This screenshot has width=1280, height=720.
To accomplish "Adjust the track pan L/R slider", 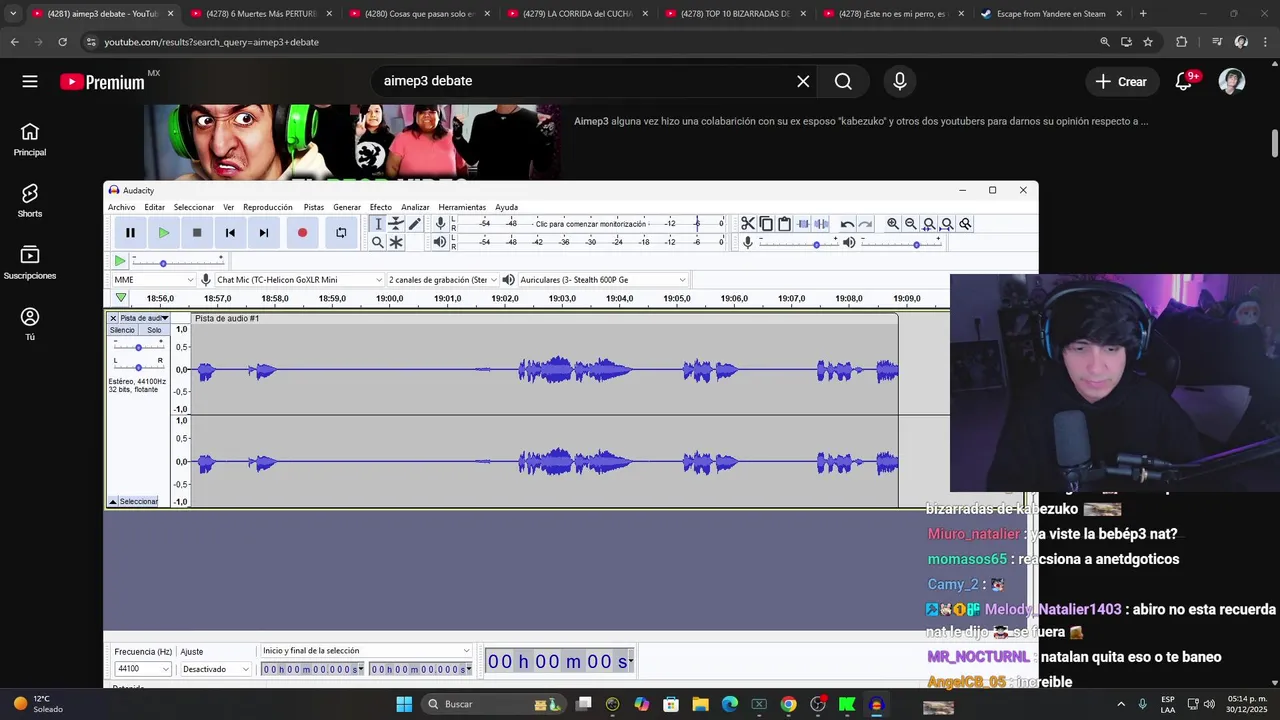I will click(x=138, y=367).
